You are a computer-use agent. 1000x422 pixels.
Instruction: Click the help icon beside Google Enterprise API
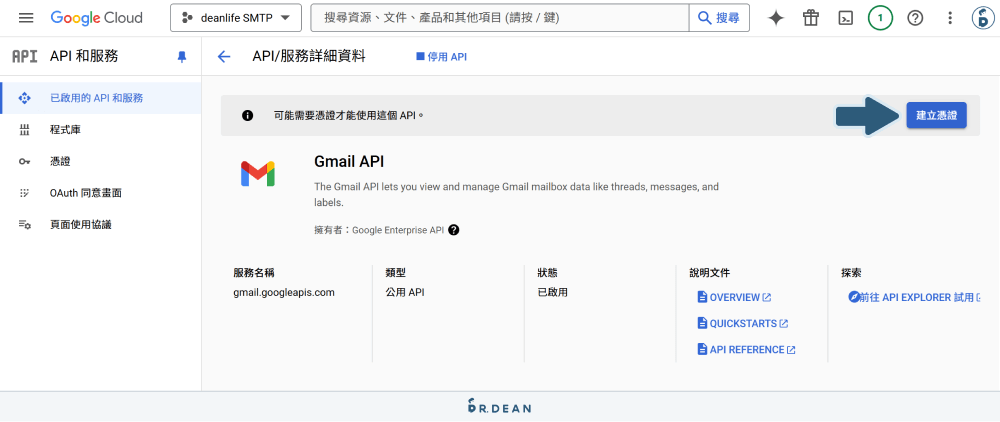click(453, 230)
